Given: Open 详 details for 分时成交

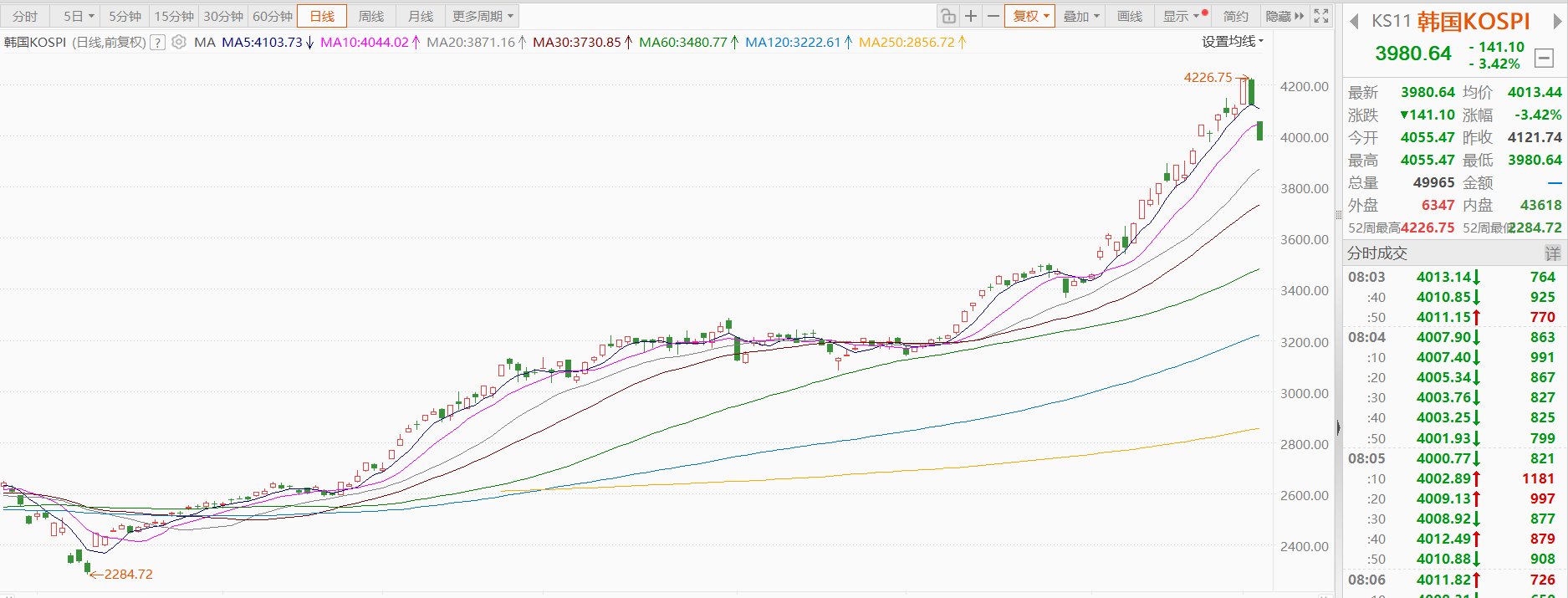Looking at the screenshot, I should [x=1552, y=253].
